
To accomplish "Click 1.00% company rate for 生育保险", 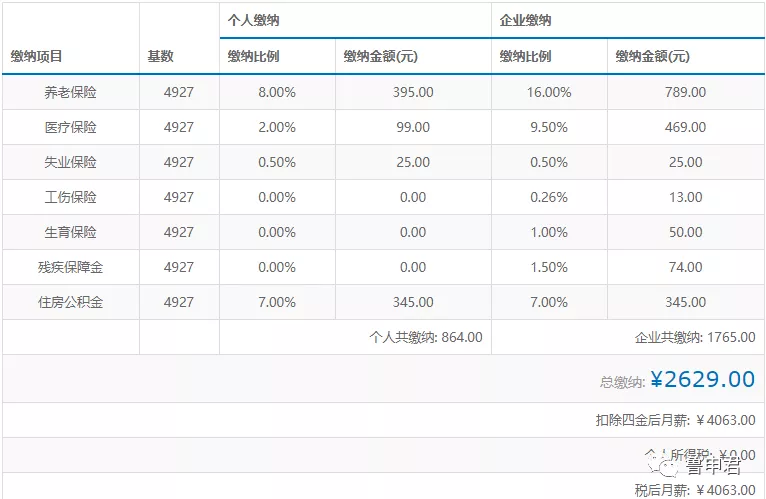I will (549, 232).
